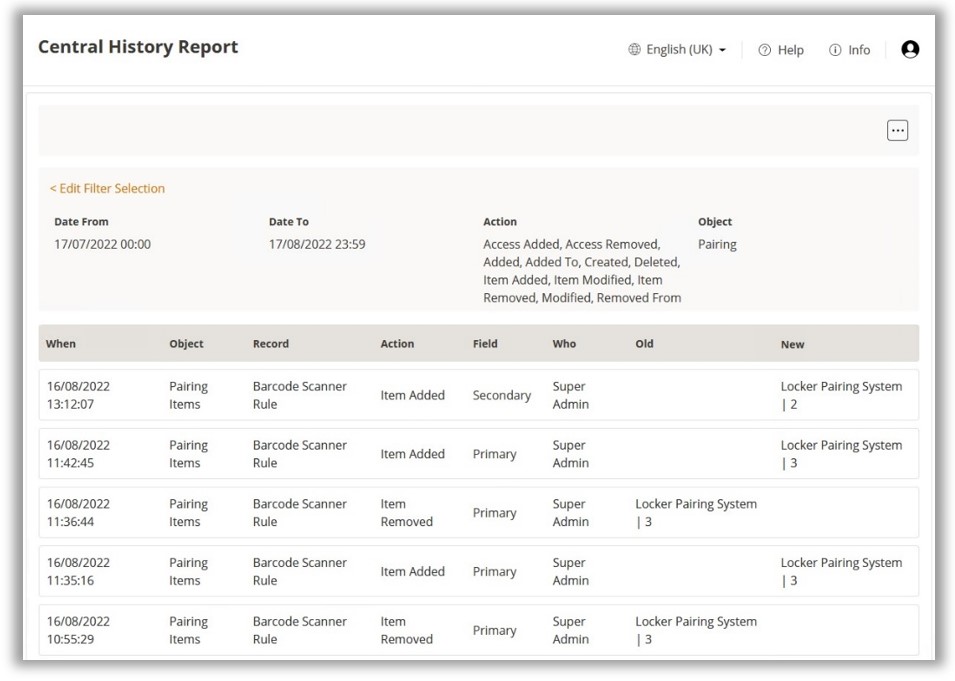
Task: Select the 11:36:44 Item Removed row
Action: click(x=478, y=513)
